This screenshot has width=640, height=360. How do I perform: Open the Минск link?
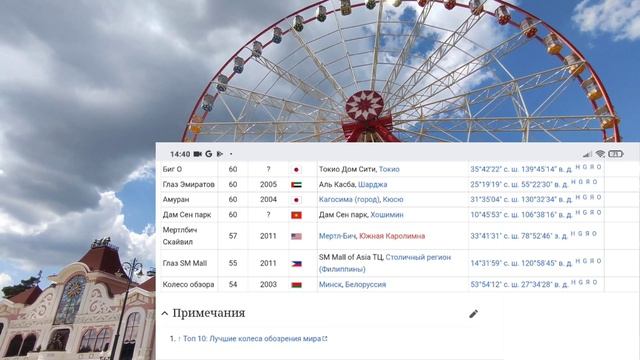330,284
